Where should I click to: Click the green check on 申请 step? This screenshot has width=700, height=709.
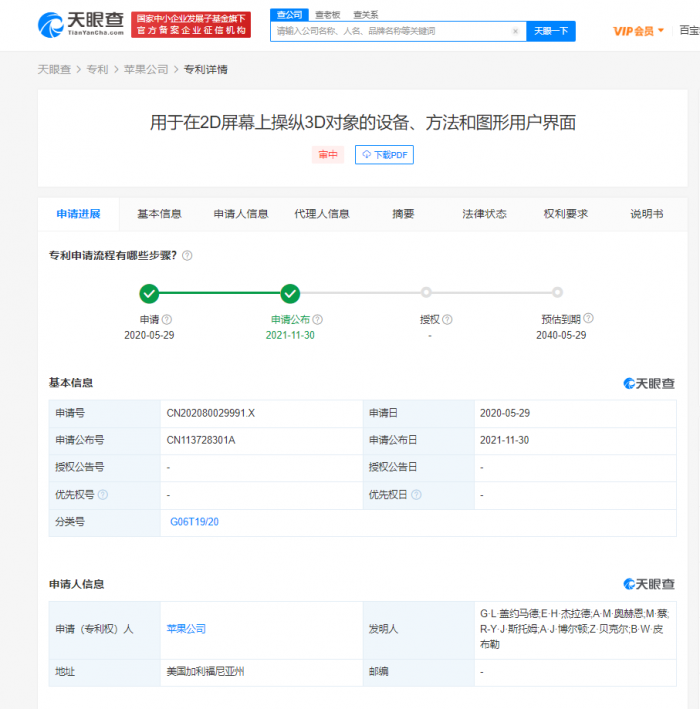(x=149, y=293)
